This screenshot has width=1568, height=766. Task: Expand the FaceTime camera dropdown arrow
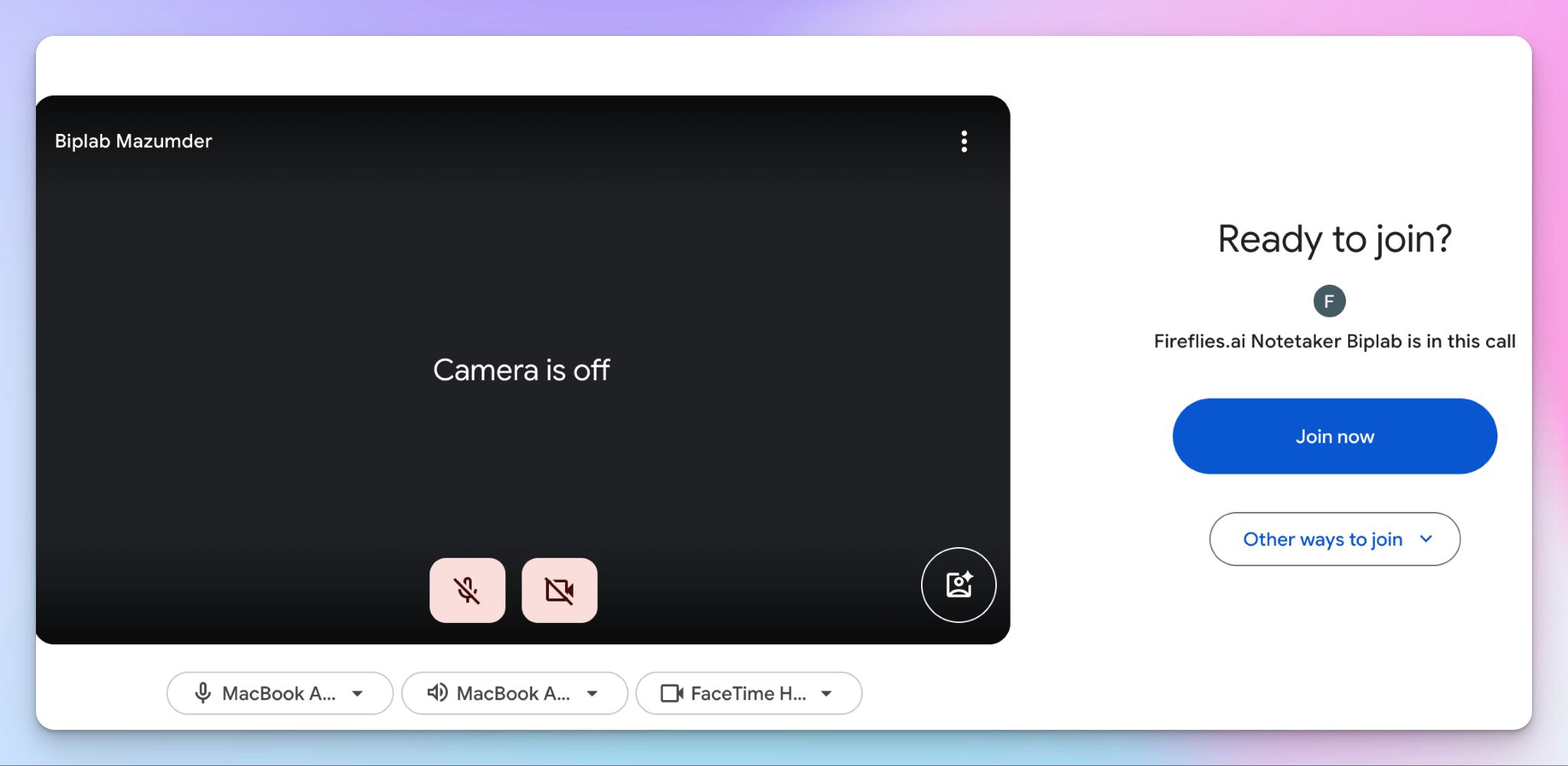coord(826,694)
